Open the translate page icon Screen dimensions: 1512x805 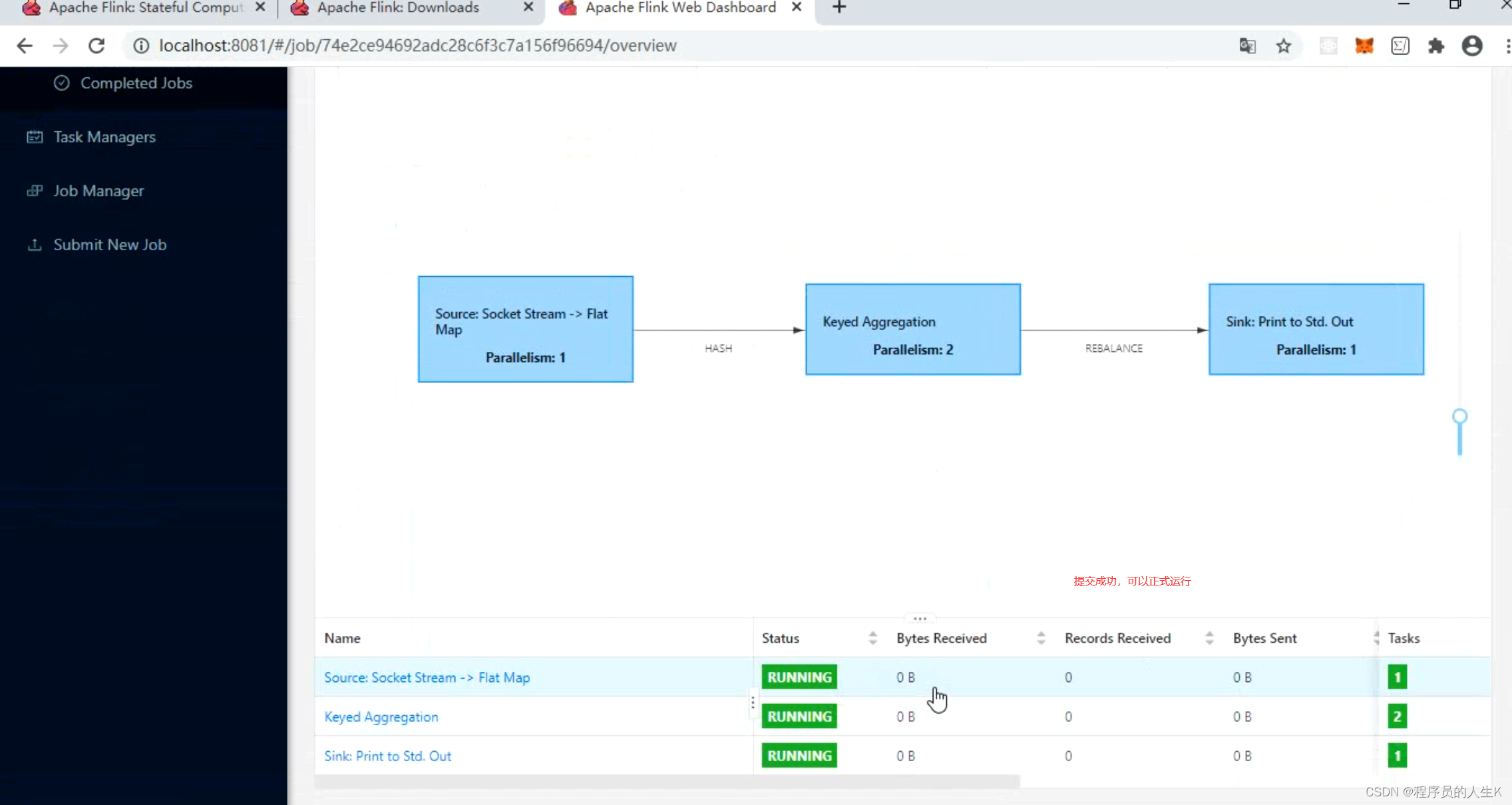(1247, 45)
